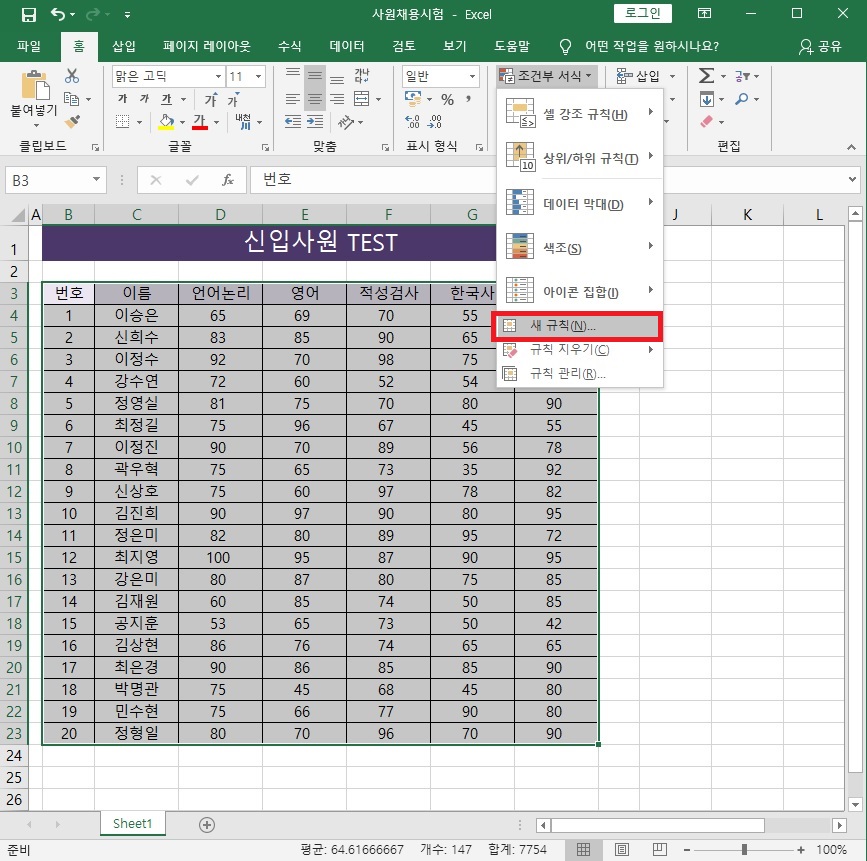The image size is (867, 861).
Task: Click the 로그인 button
Action: (643, 13)
